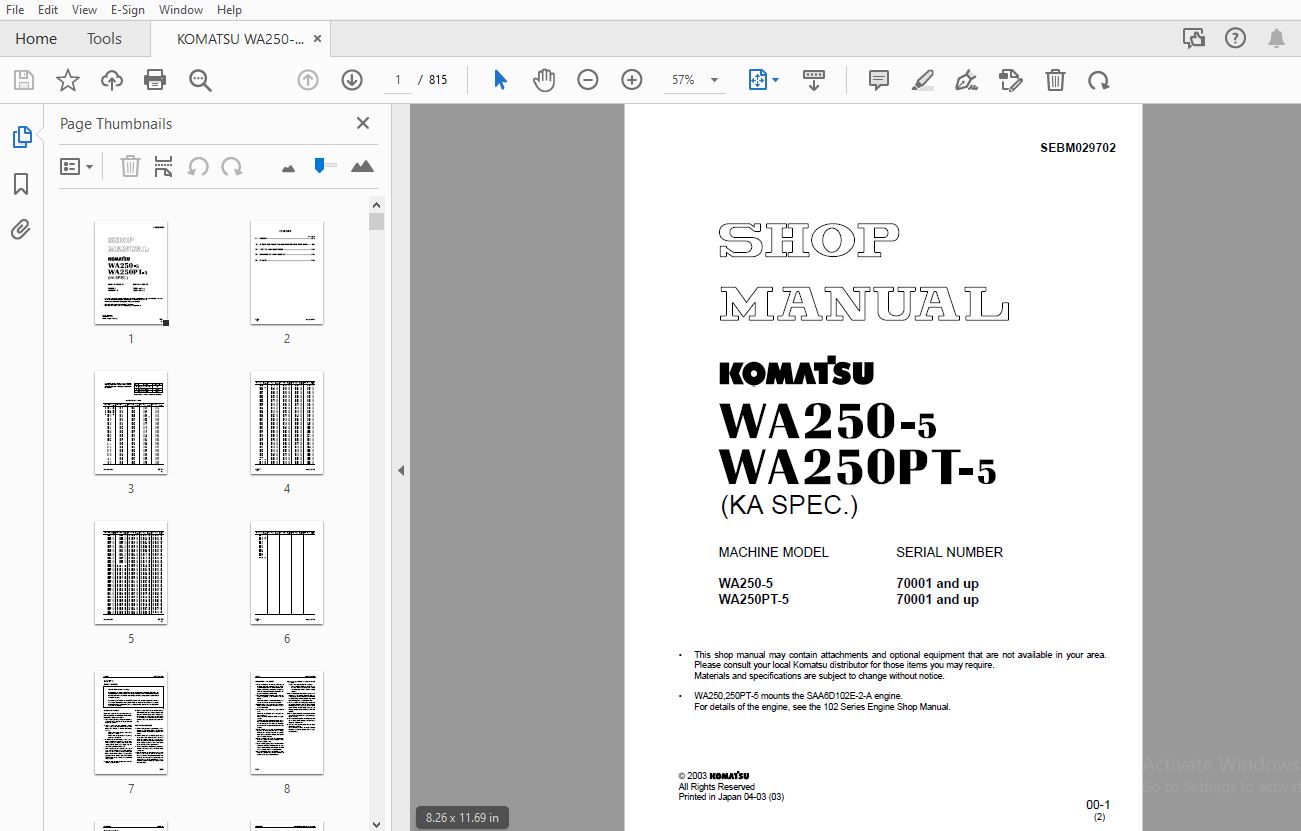Enlarge thumbnails with large mountain icon
Screen dimensions: 1301x831
point(363,166)
